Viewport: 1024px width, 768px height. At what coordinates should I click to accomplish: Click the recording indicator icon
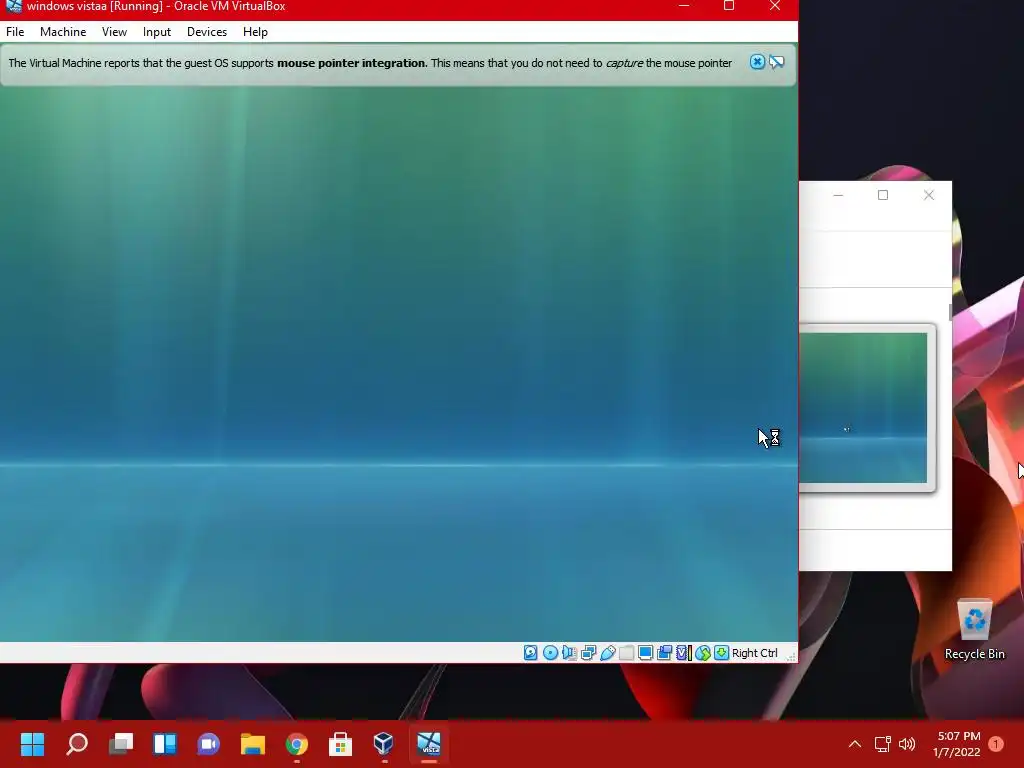pos(664,652)
